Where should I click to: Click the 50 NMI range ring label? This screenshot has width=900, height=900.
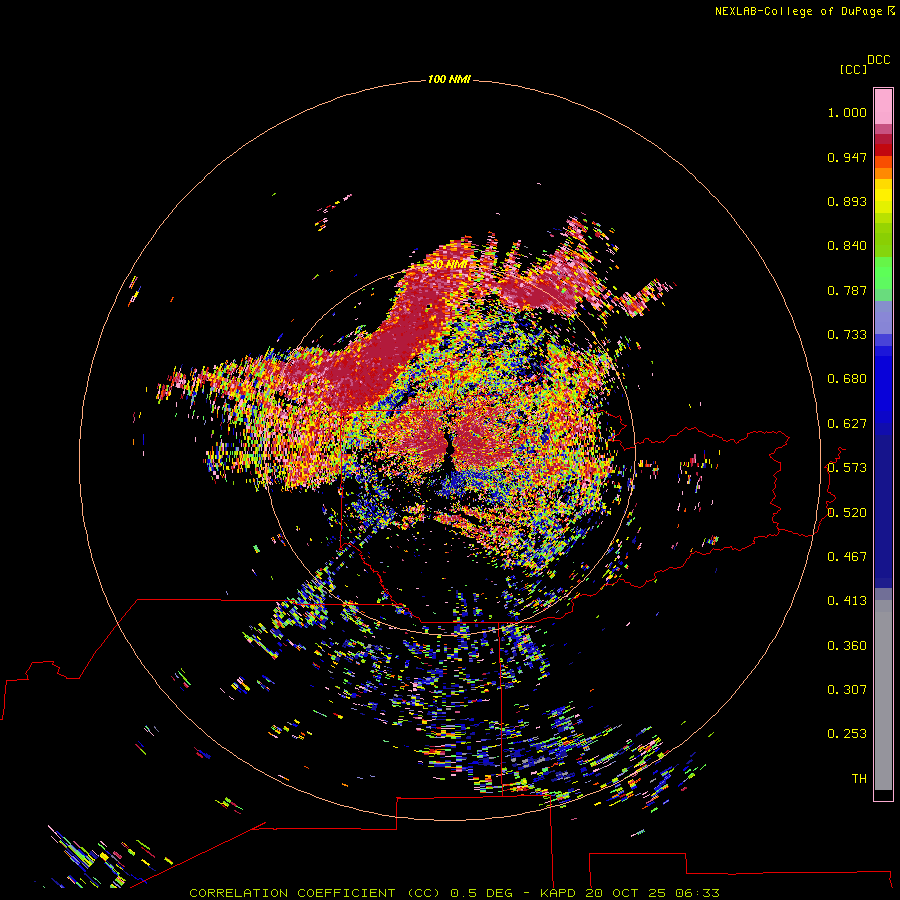(x=449, y=264)
